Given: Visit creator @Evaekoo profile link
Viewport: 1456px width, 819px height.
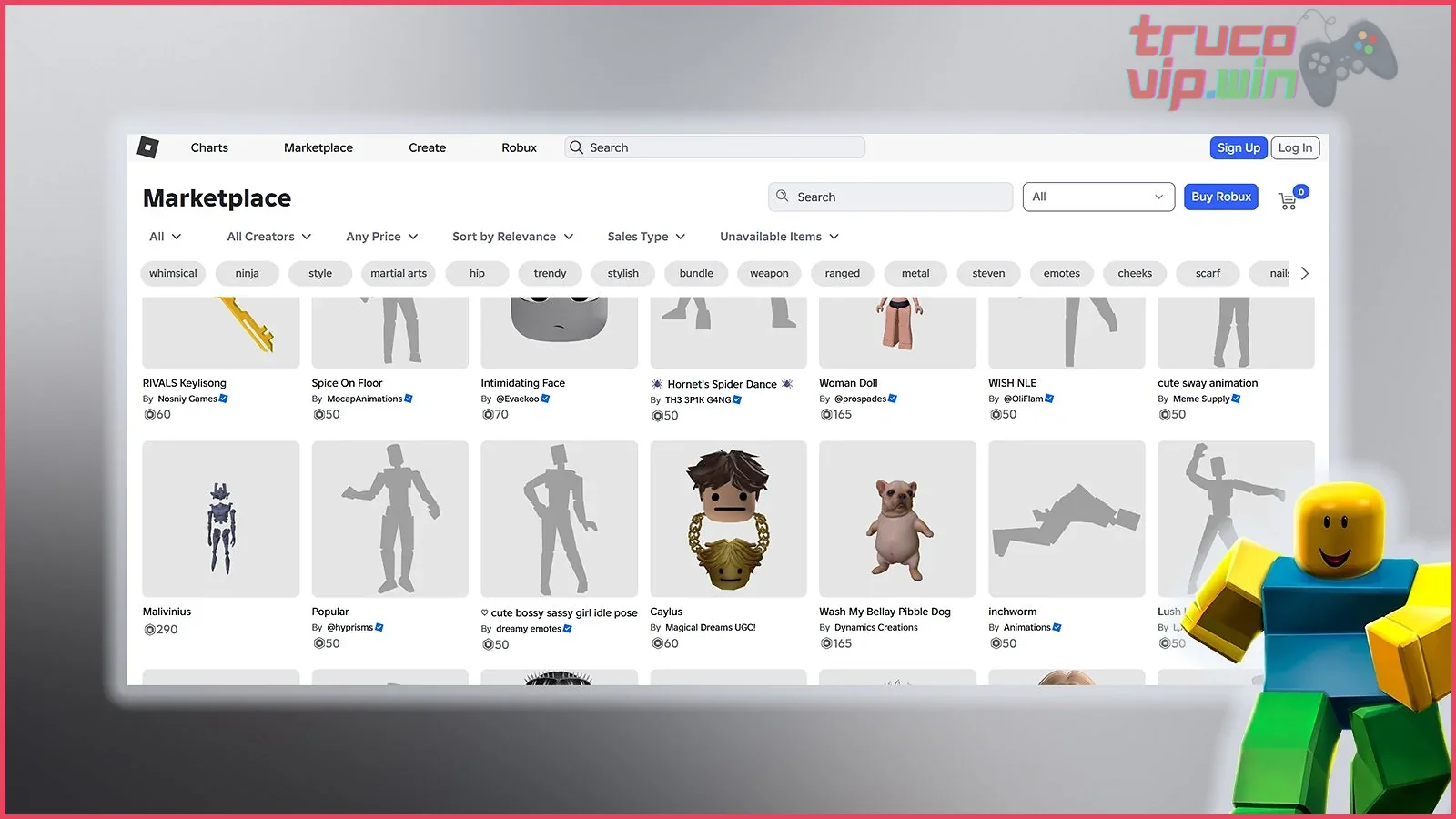Looking at the screenshot, I should coord(517,399).
